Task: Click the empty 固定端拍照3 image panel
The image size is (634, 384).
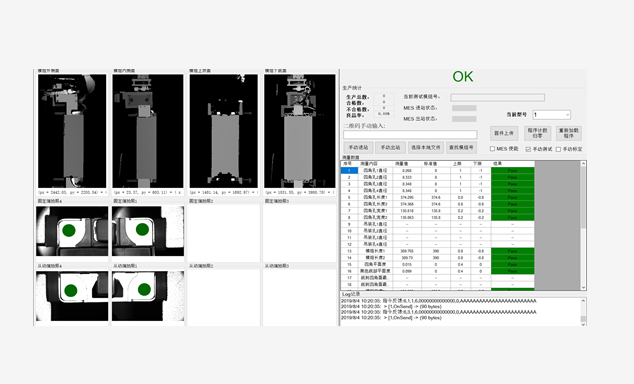Action: (x=300, y=233)
